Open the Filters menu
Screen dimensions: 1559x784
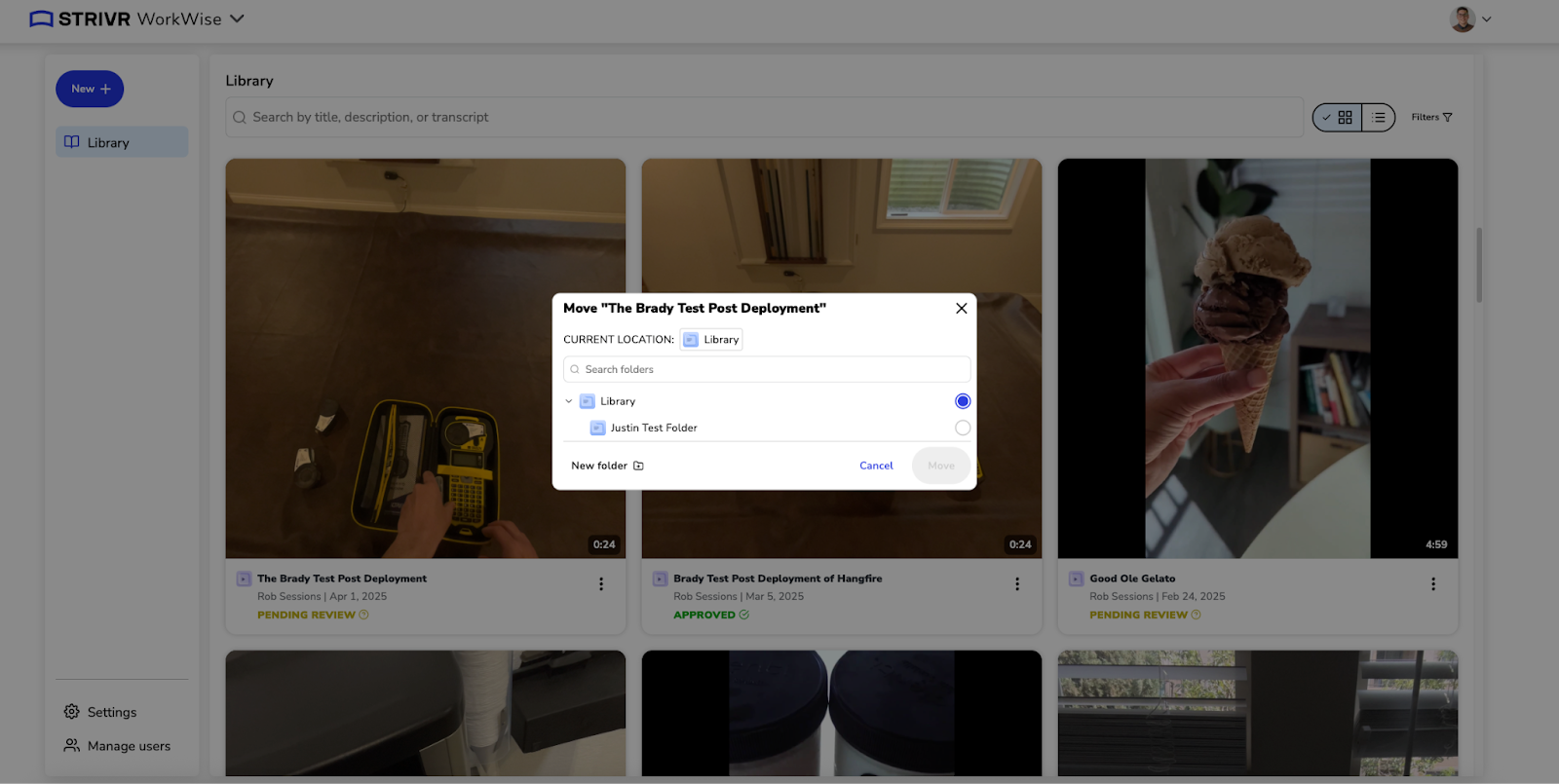1431,117
